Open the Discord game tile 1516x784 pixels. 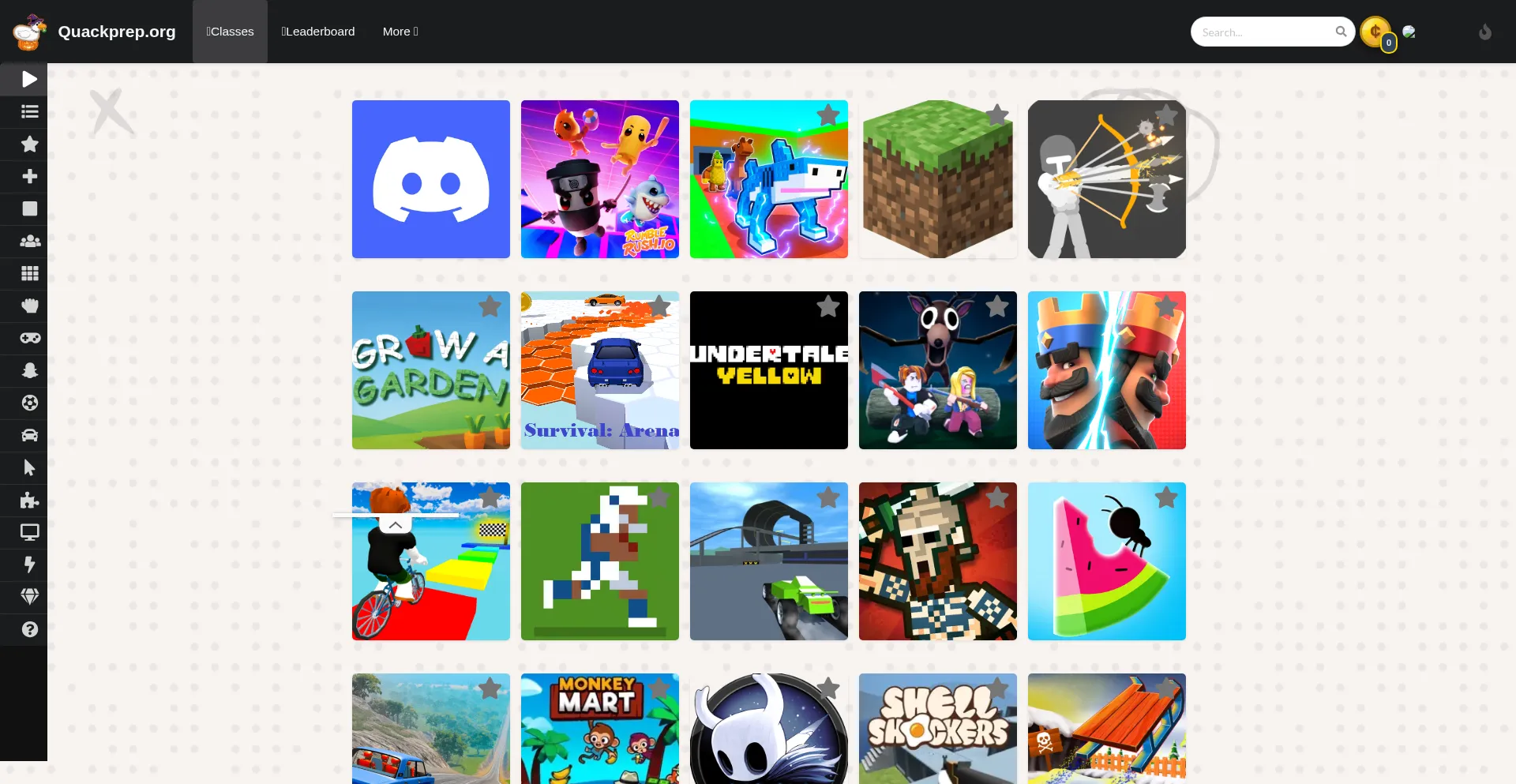(x=431, y=179)
